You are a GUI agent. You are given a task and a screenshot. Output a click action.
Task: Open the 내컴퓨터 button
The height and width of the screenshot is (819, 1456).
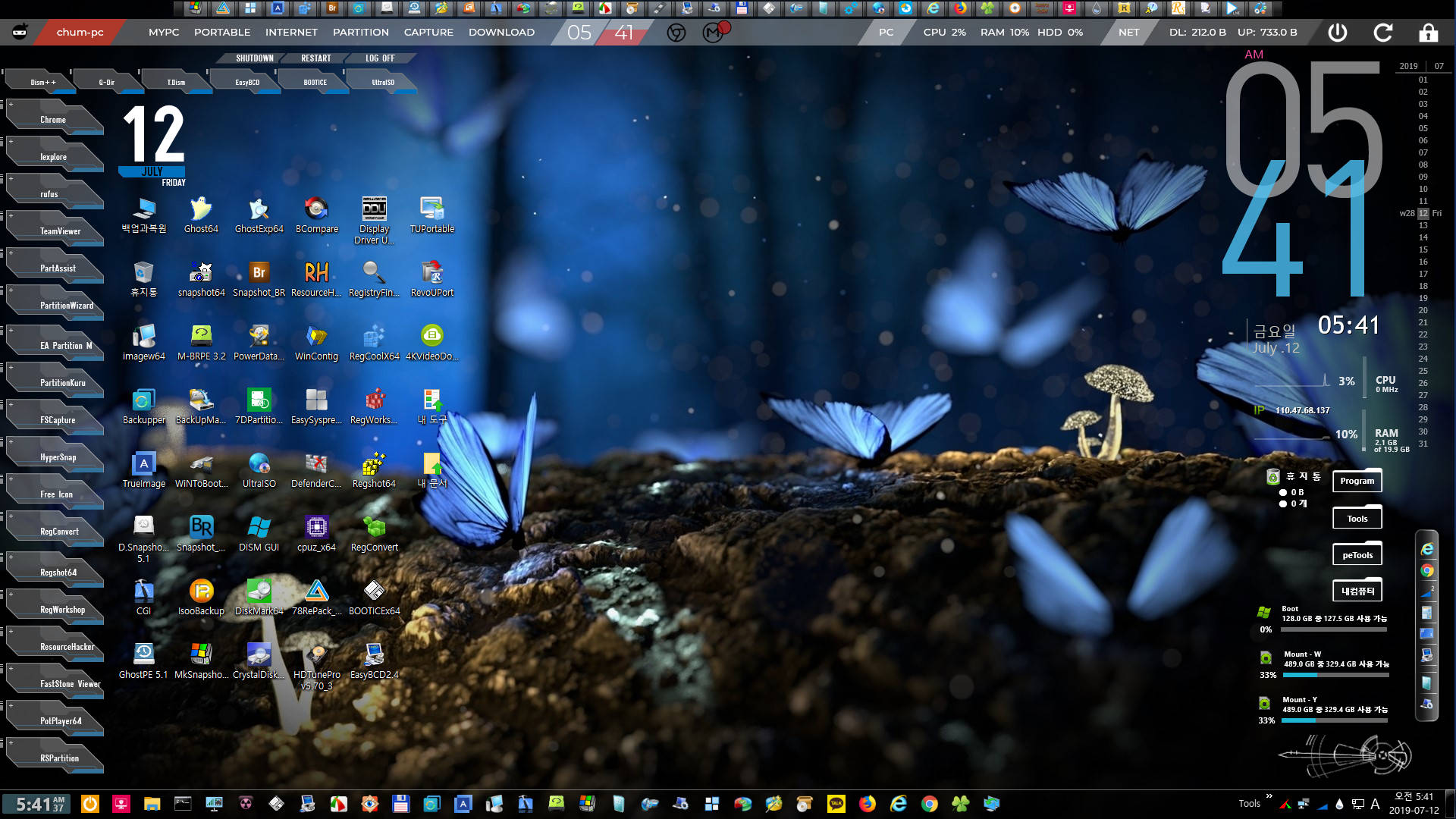(x=1357, y=591)
